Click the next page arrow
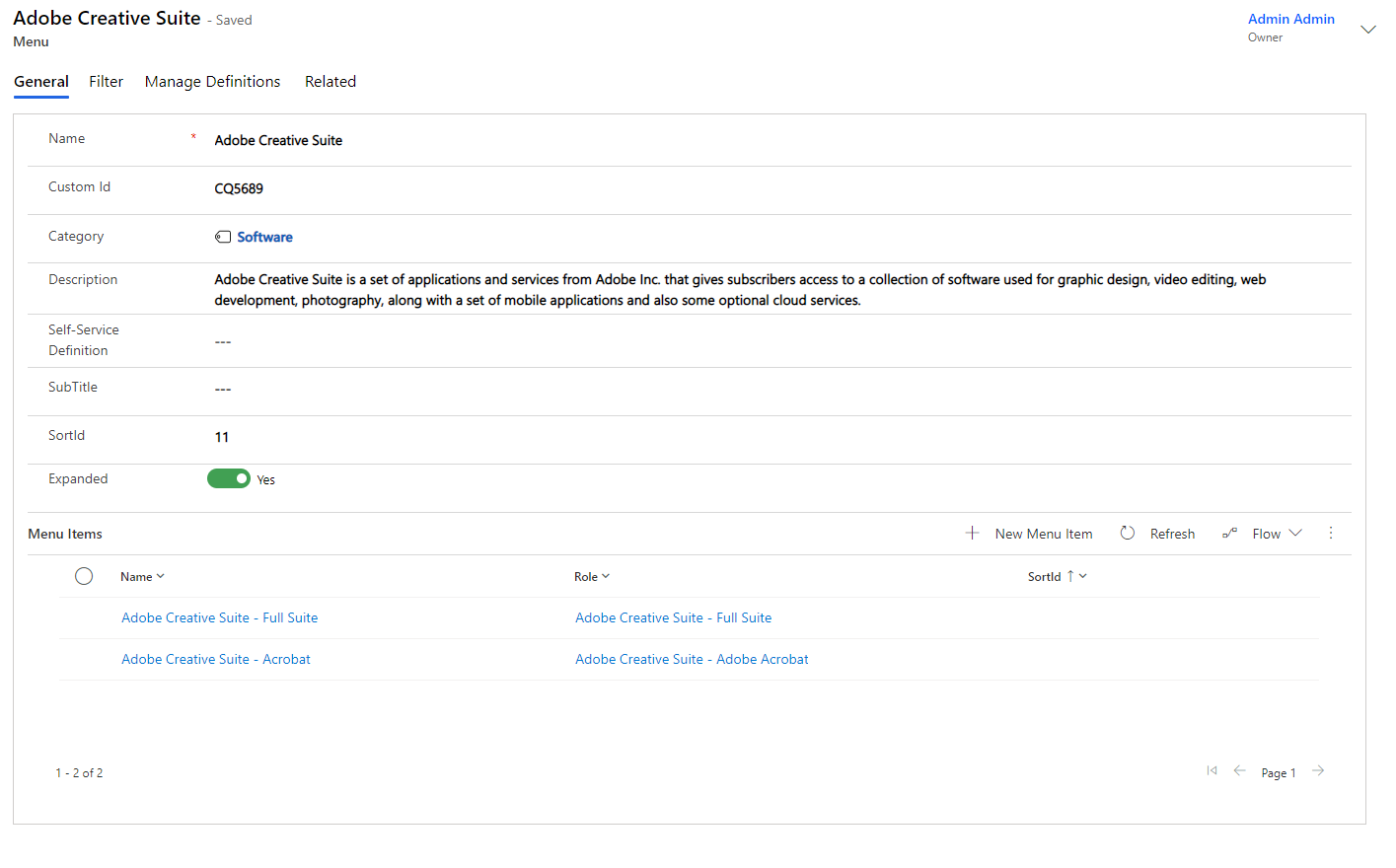1396x868 pixels. pos(1318,771)
